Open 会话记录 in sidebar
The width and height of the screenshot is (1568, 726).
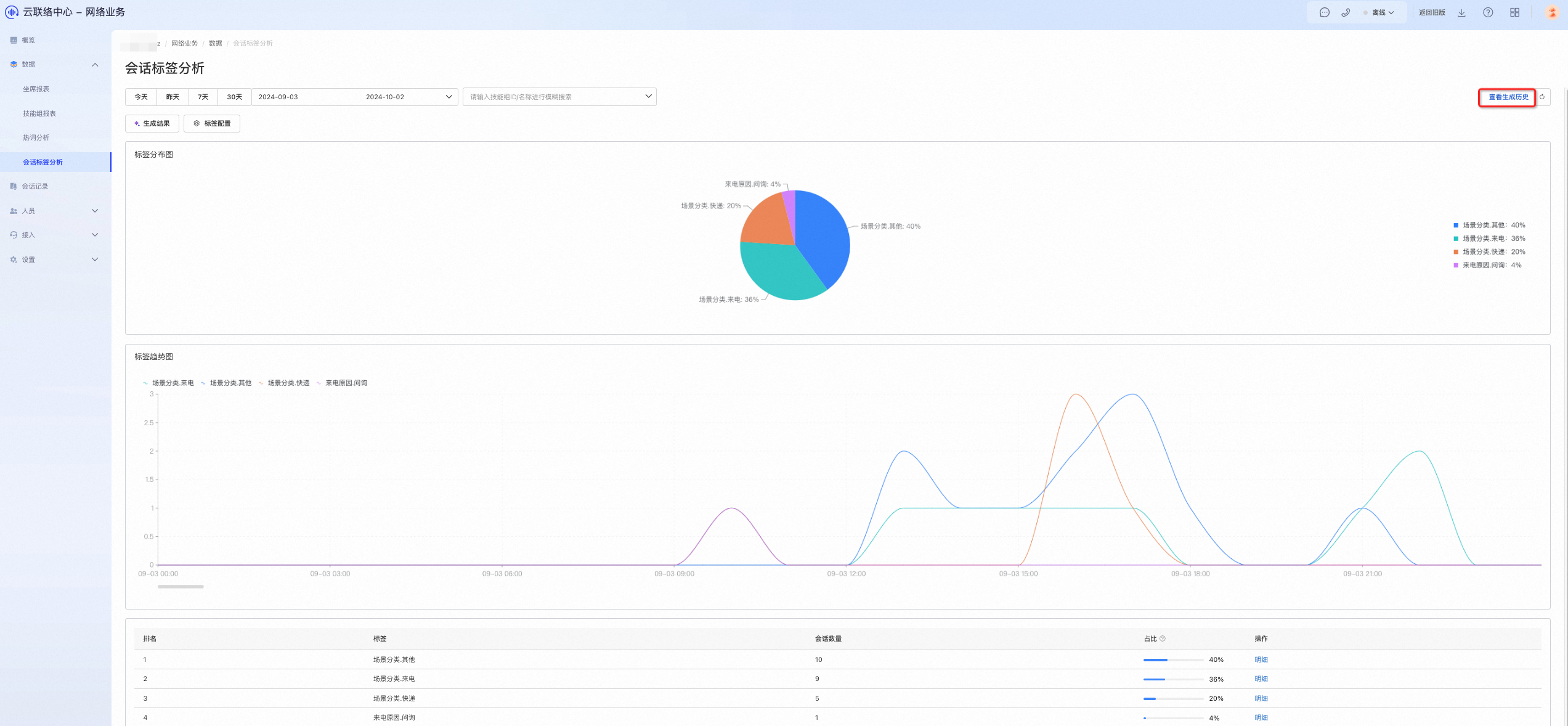[35, 186]
